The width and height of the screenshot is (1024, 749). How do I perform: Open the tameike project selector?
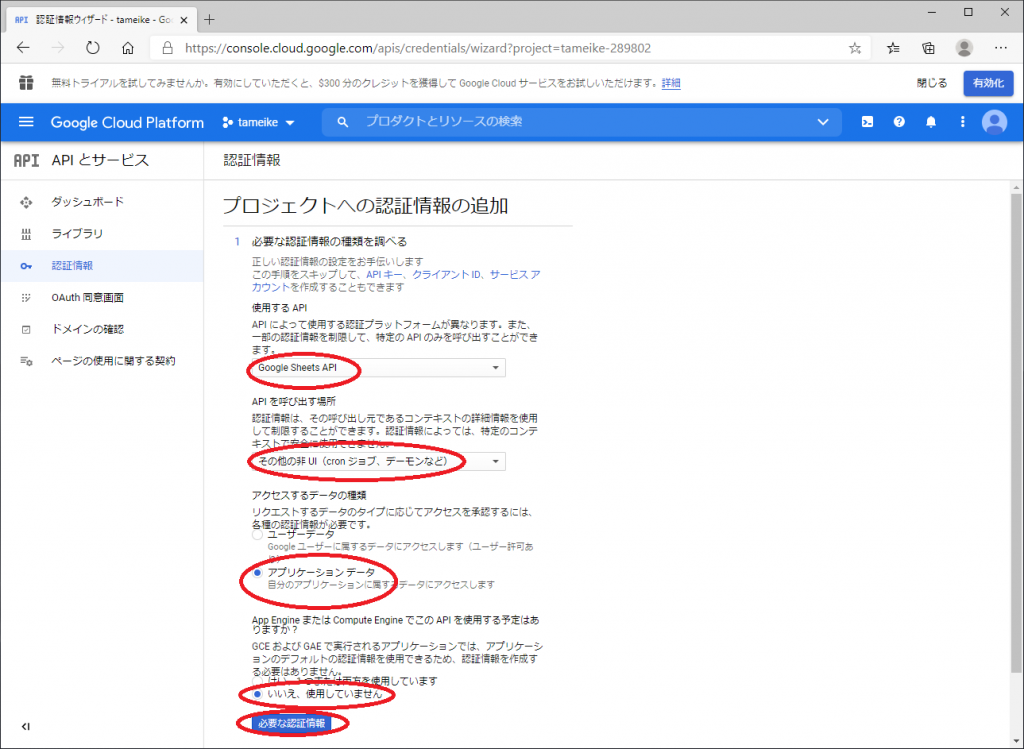258,122
